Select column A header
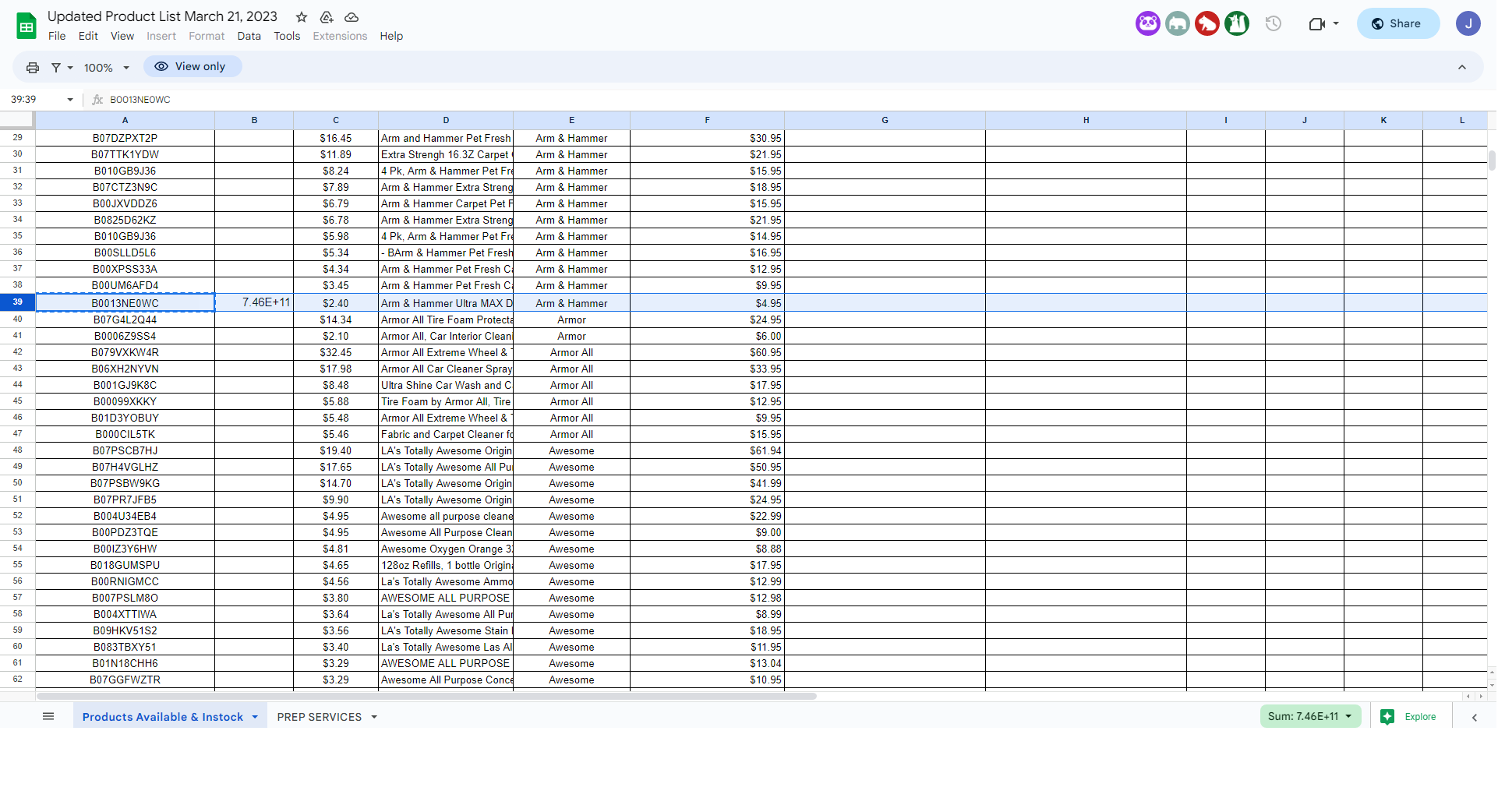 coord(125,120)
